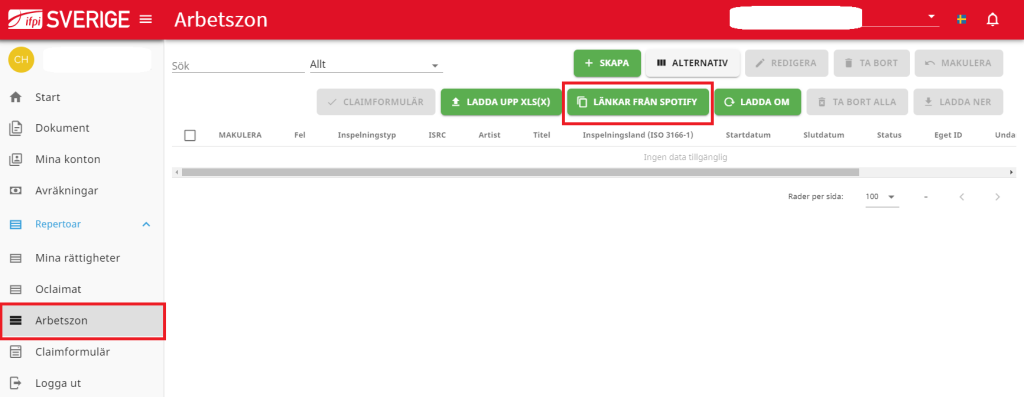
Task: Click the document icon next to Dokument
Action: [x=16, y=128]
